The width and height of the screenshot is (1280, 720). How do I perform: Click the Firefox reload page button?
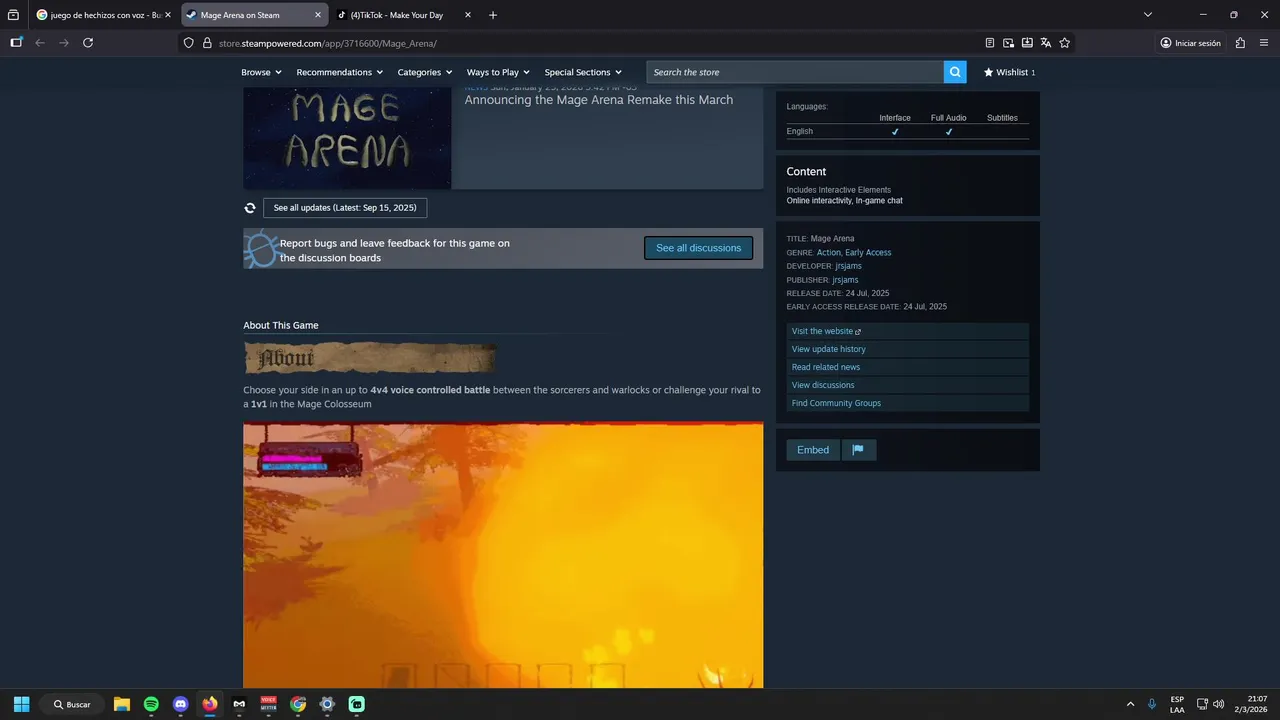[x=88, y=43]
